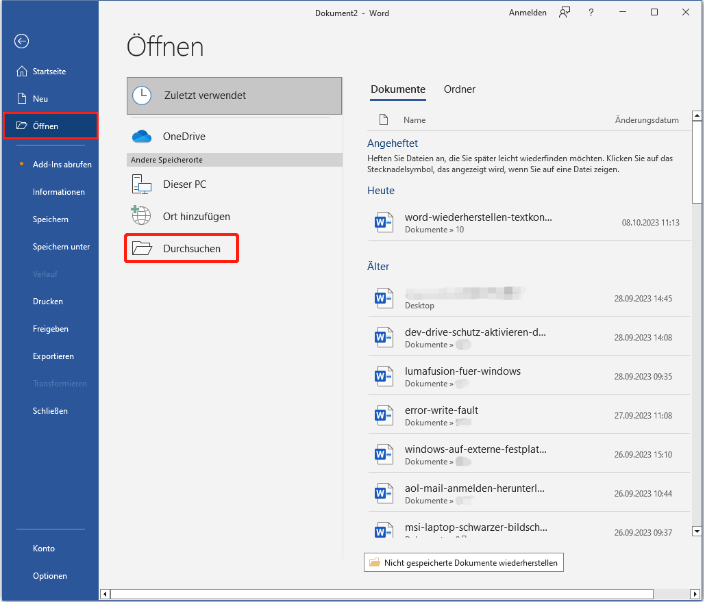This screenshot has width=704, height=605.
Task: Click the OneDrive cloud icon
Action: 141,136
